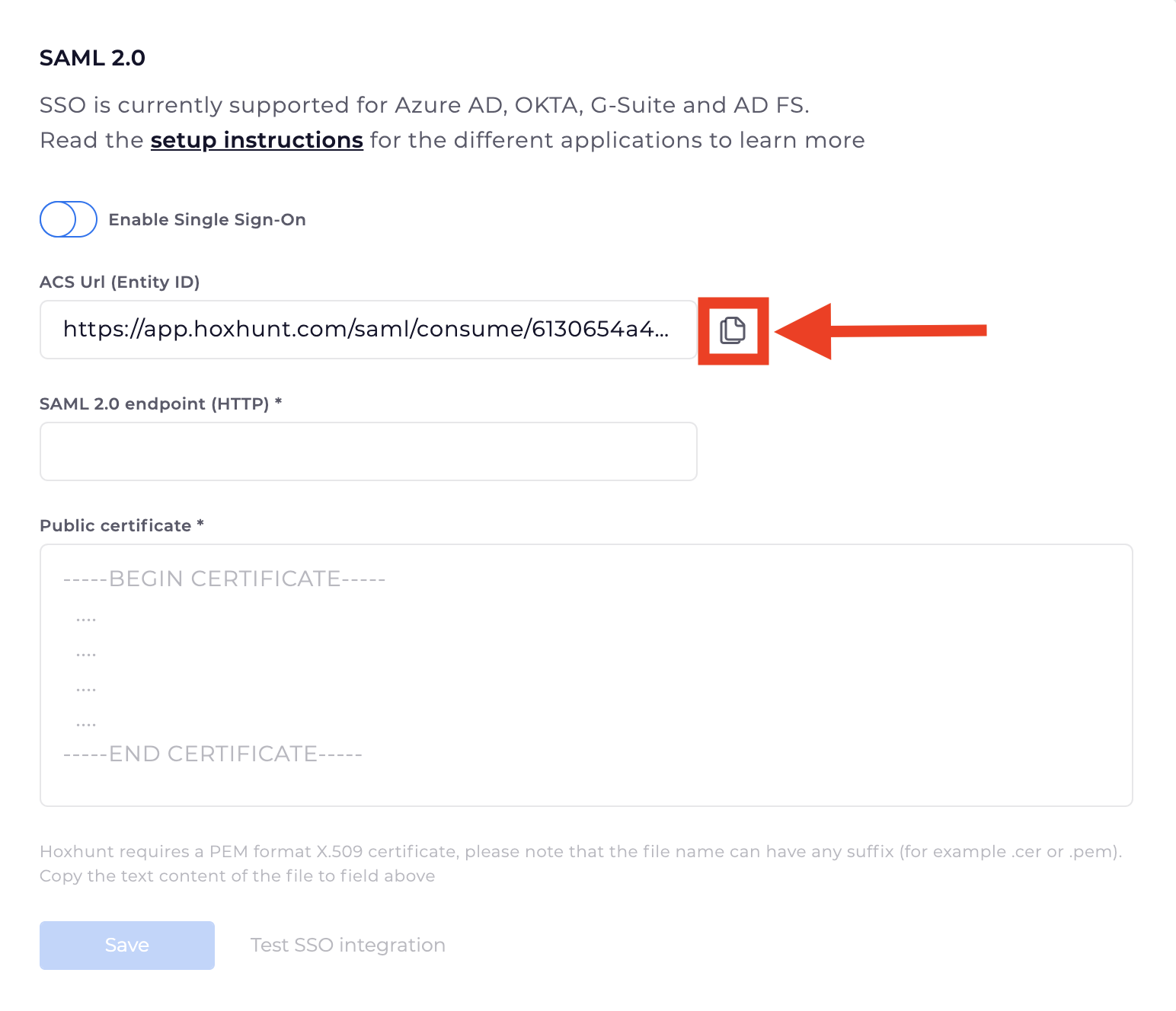Click inside the SAML 2.0 endpoint field

(368, 451)
